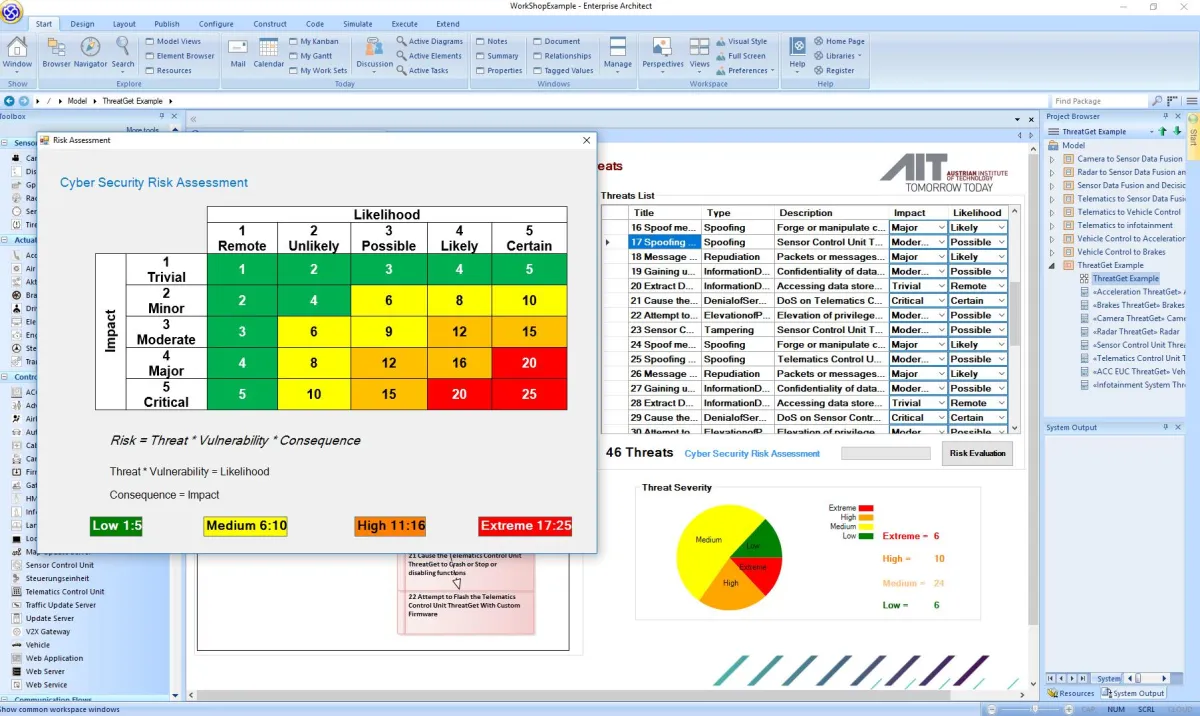Image resolution: width=1200 pixels, height=716 pixels.
Task: Click the Find Package magnifier icon
Action: pos(1157,101)
